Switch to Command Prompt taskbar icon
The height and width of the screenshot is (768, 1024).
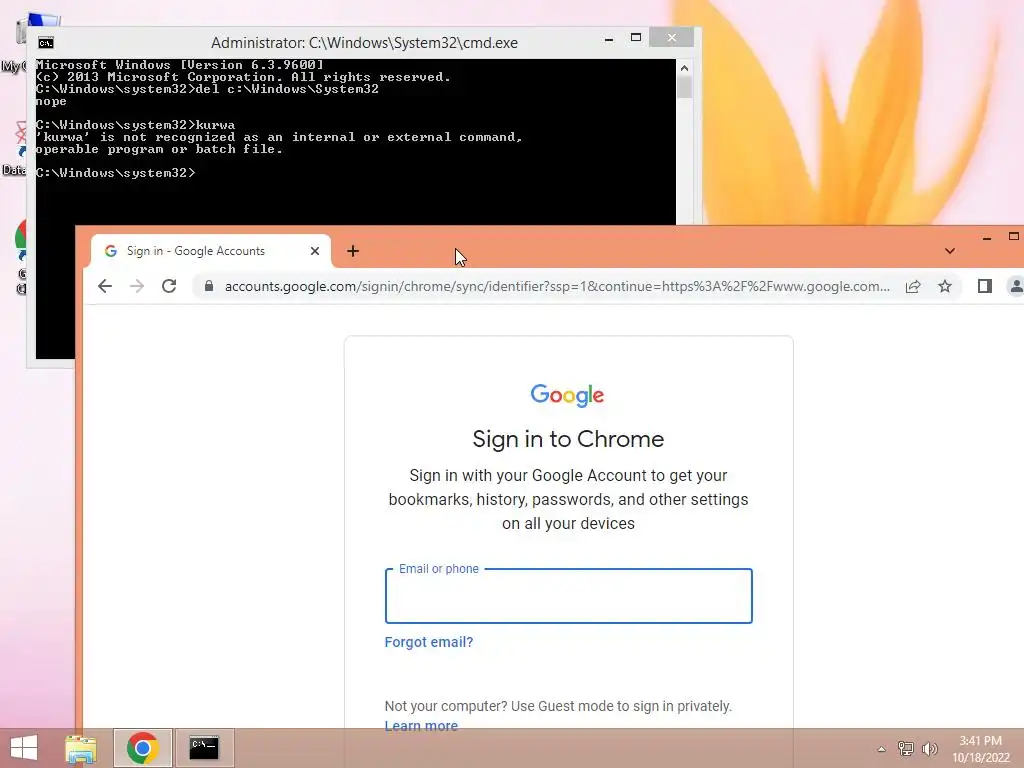click(x=204, y=748)
